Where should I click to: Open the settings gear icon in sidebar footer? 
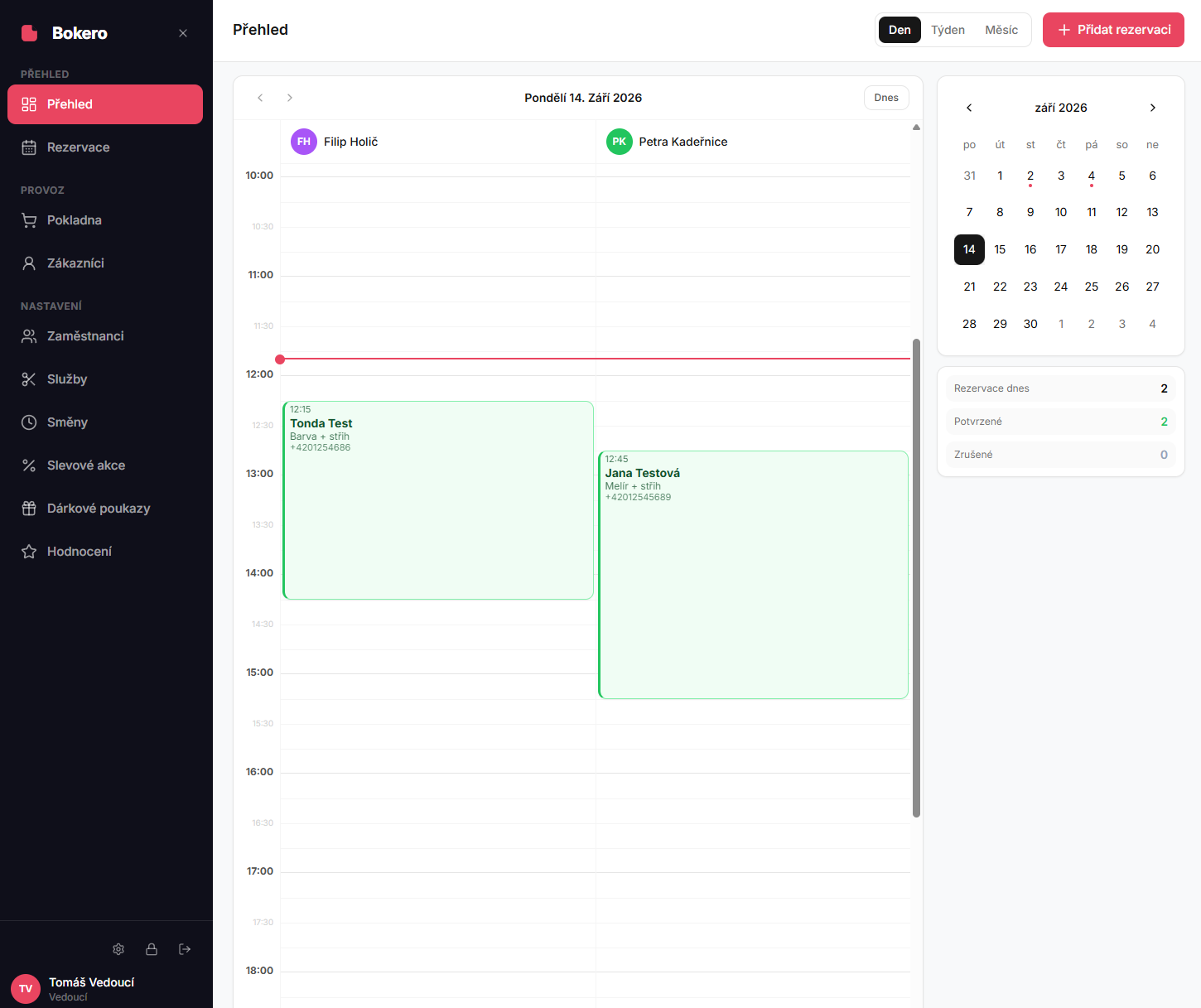[118, 949]
